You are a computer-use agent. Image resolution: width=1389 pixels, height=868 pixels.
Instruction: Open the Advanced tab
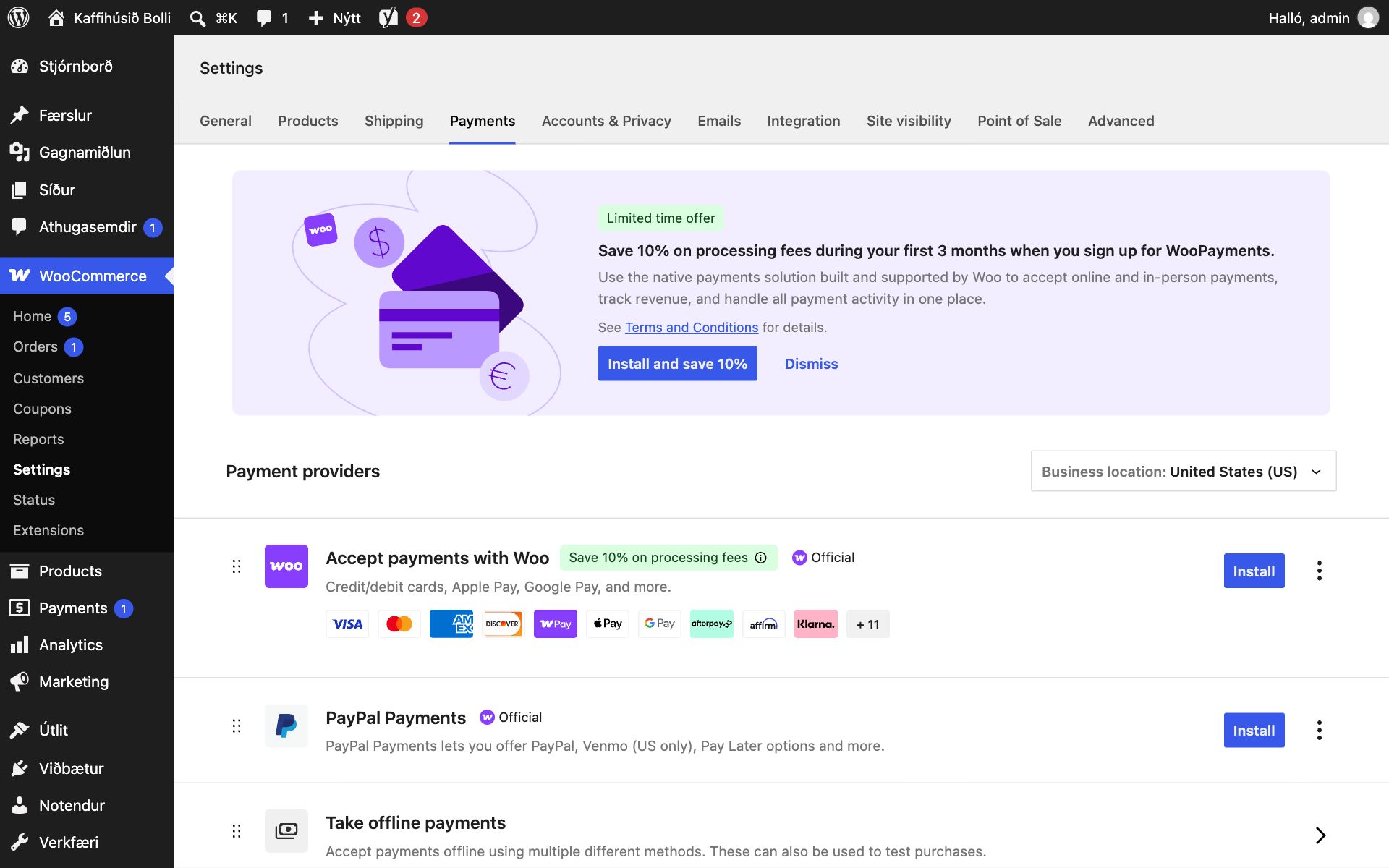(1121, 121)
